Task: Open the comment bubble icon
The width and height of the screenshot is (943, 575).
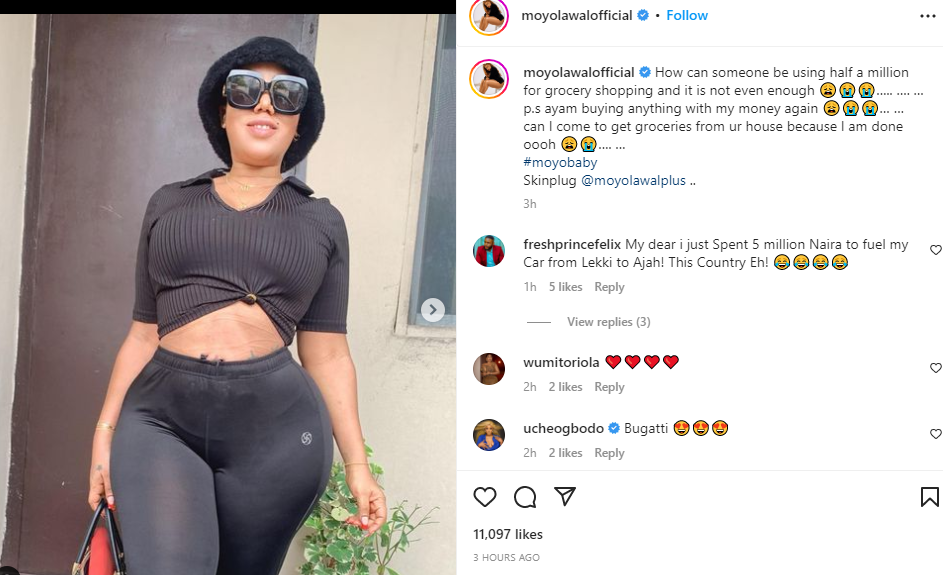Action: pyautogui.click(x=525, y=497)
